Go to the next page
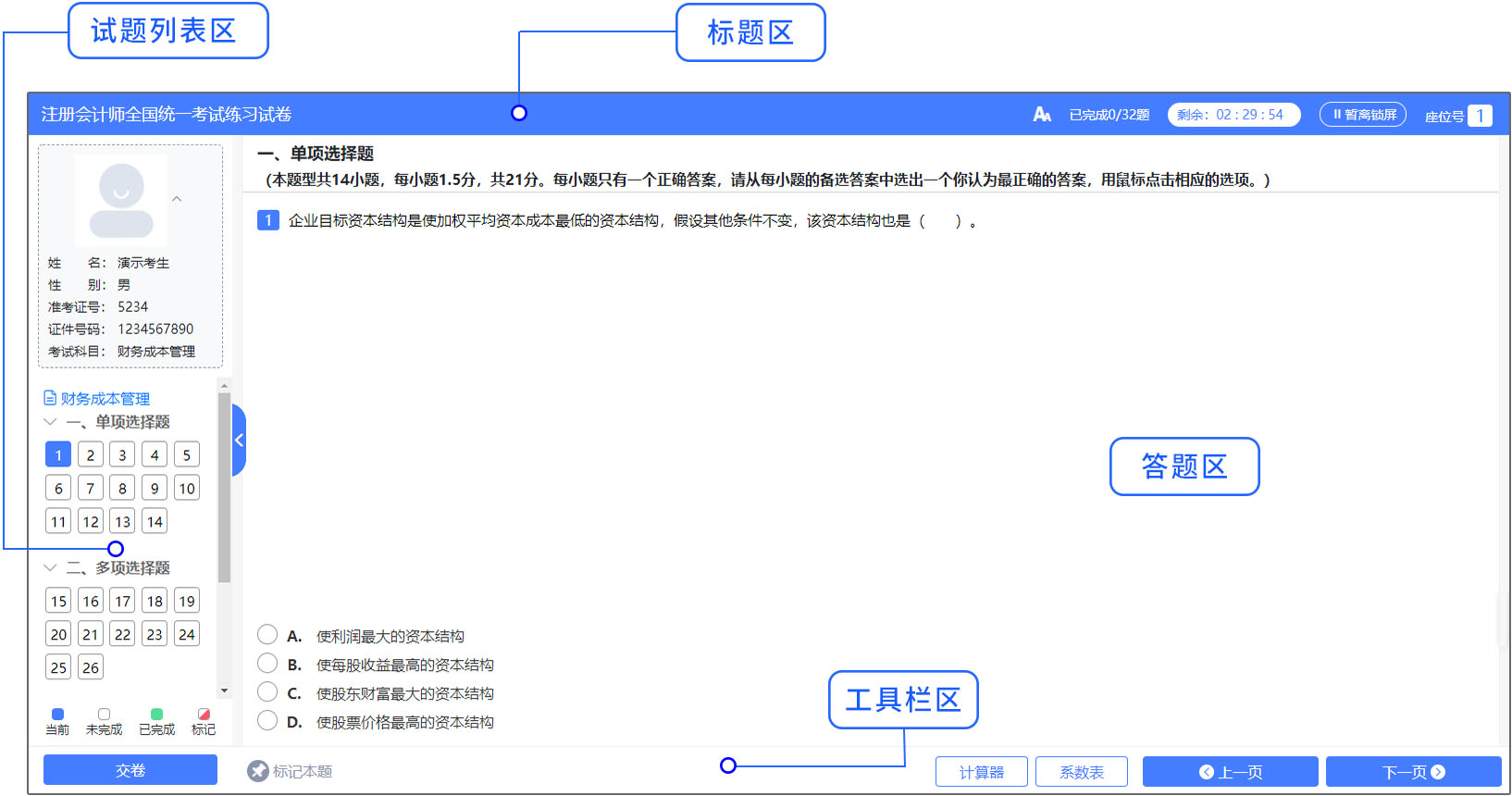The image size is (1512, 796). pos(1413,772)
